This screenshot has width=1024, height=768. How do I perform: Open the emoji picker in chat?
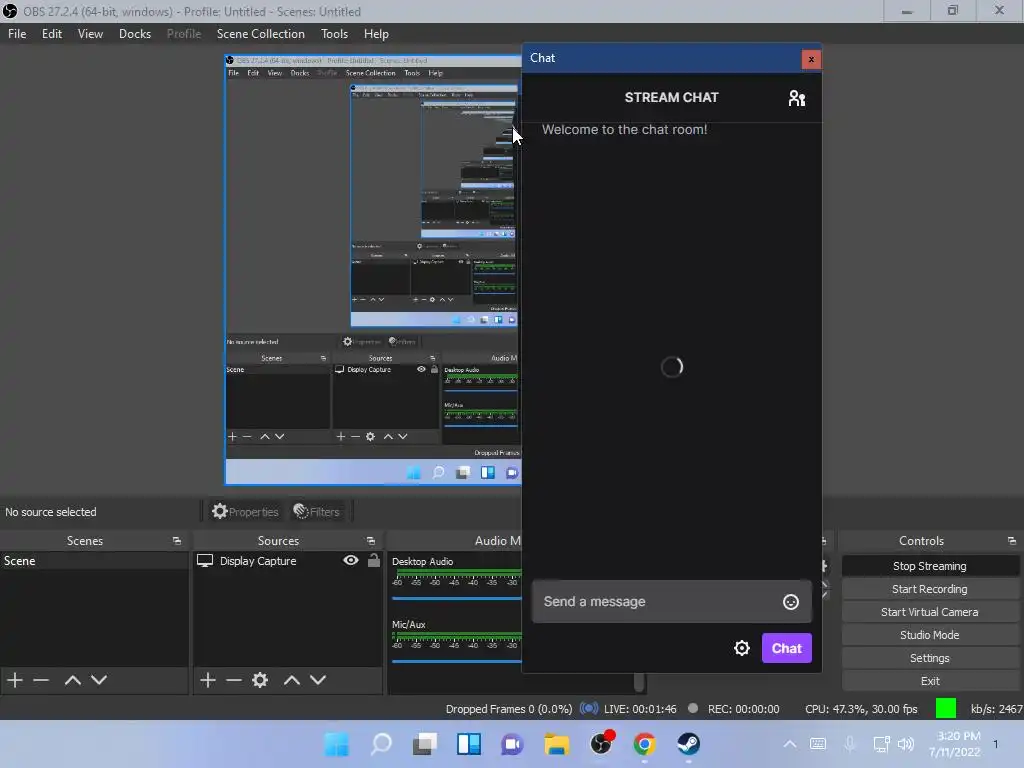pyautogui.click(x=791, y=602)
